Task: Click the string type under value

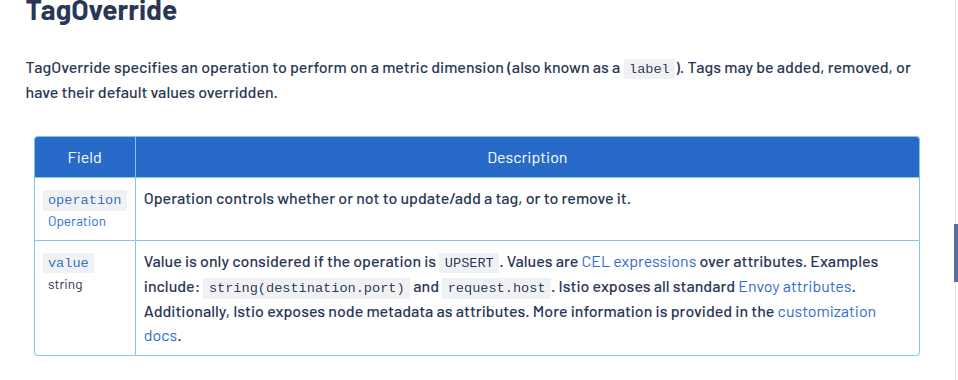Action: (x=65, y=285)
